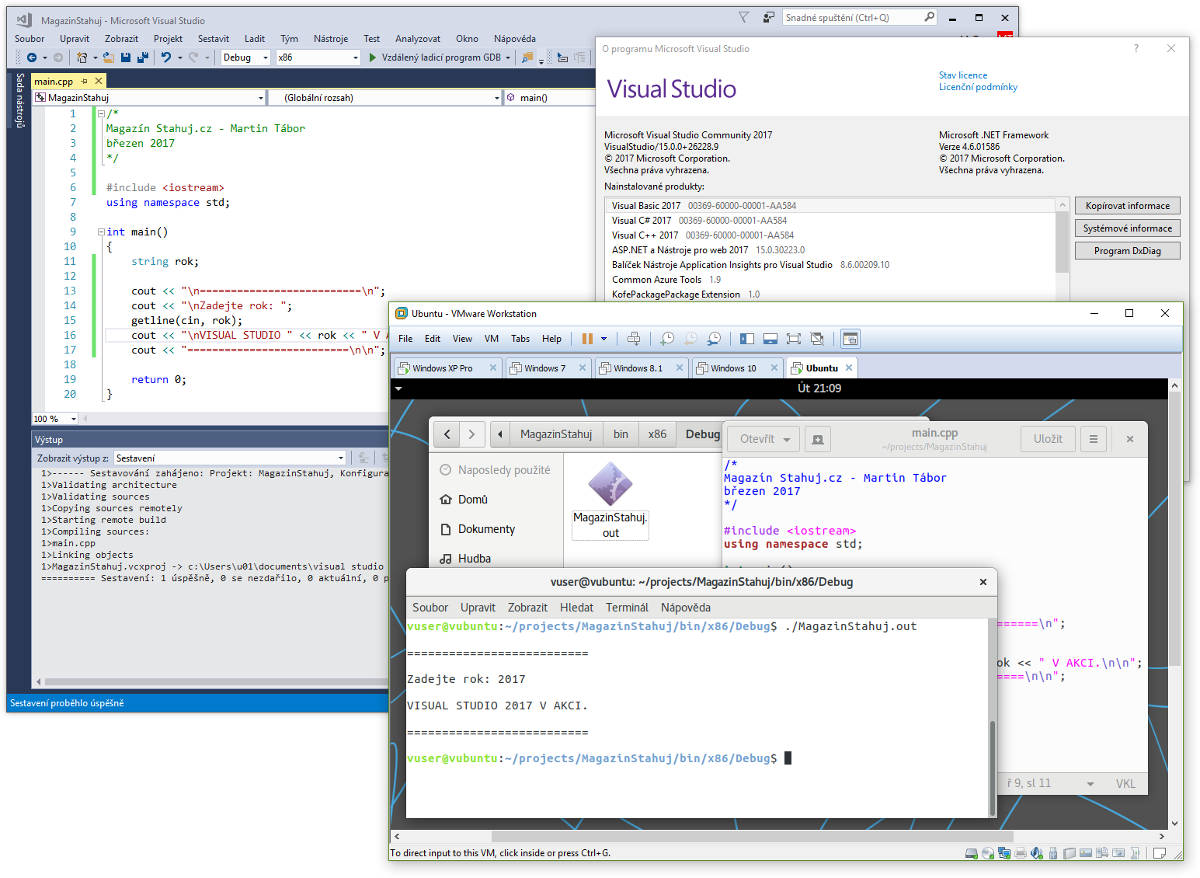The height and width of the screenshot is (878, 1200).
Task: Click the bin breadcrumb in file manager
Action: pos(621,435)
